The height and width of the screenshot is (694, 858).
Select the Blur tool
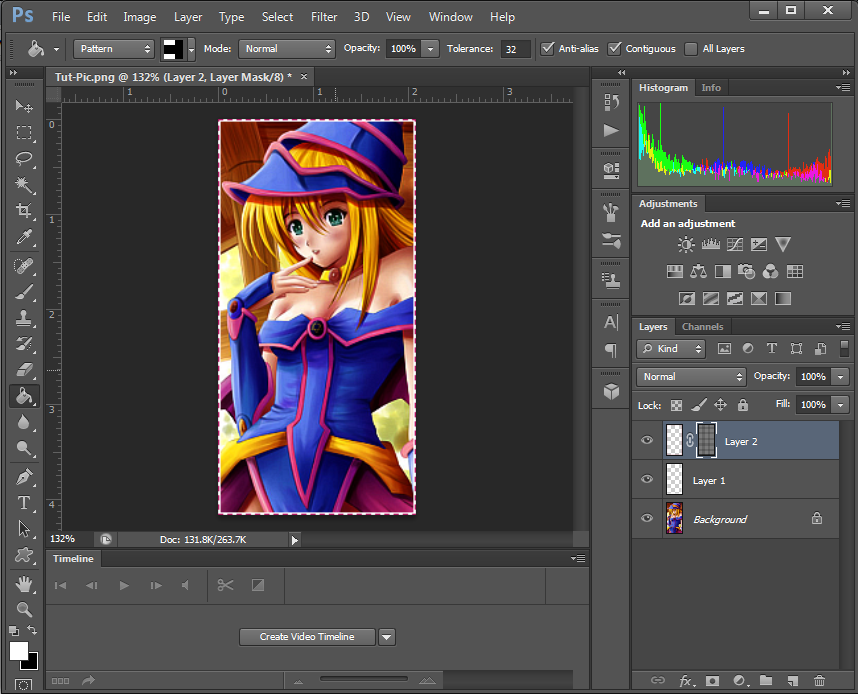(x=24, y=423)
